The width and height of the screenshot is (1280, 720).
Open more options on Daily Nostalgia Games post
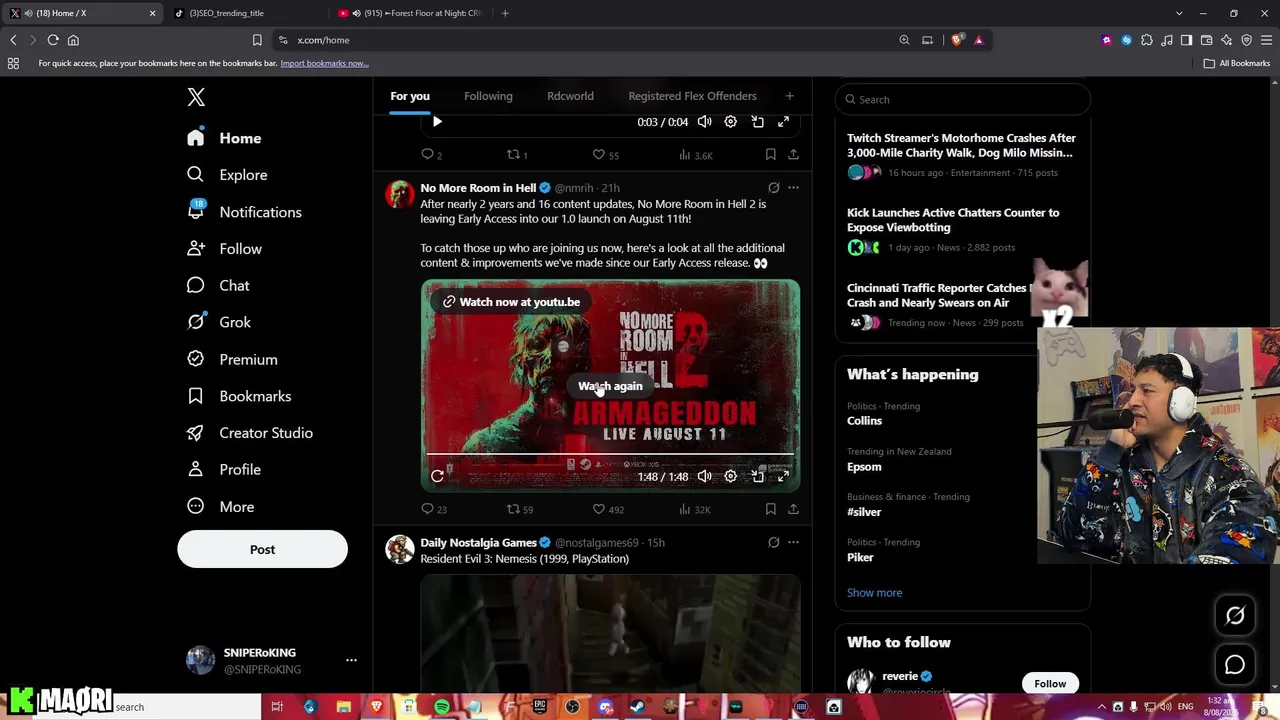tap(793, 543)
